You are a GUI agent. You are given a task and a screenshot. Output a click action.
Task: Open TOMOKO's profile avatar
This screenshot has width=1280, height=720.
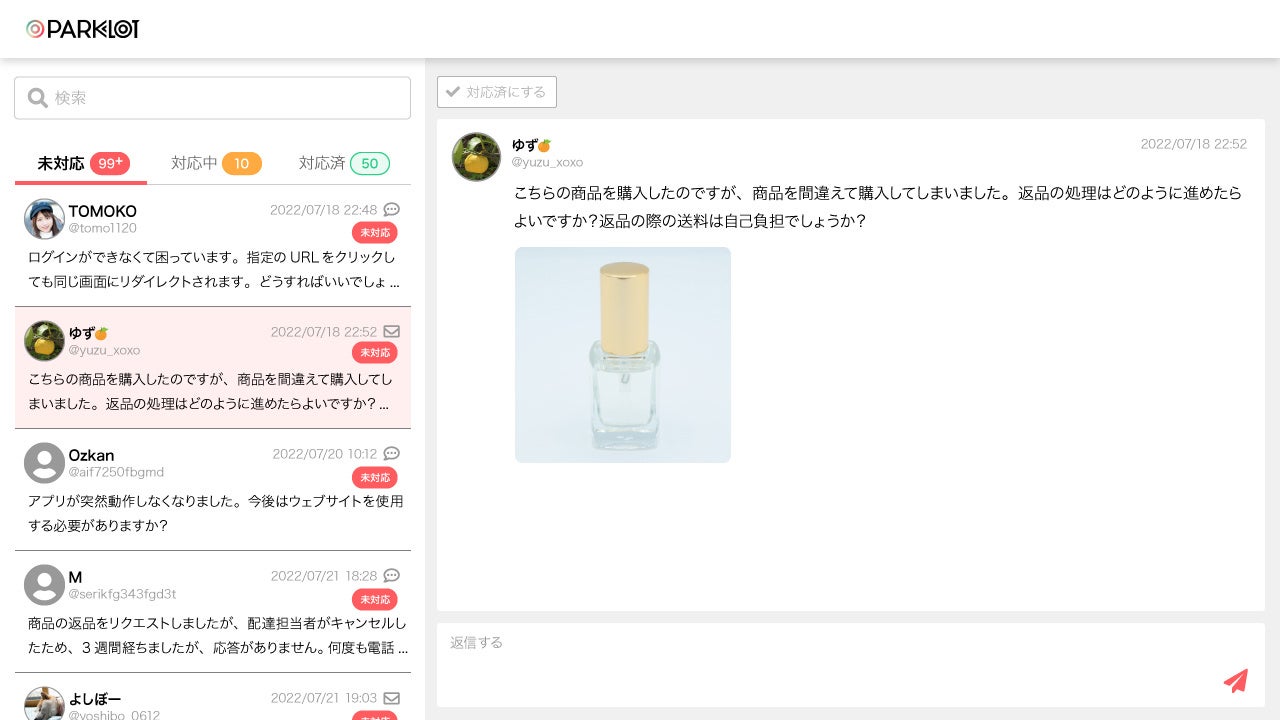[x=44, y=219]
